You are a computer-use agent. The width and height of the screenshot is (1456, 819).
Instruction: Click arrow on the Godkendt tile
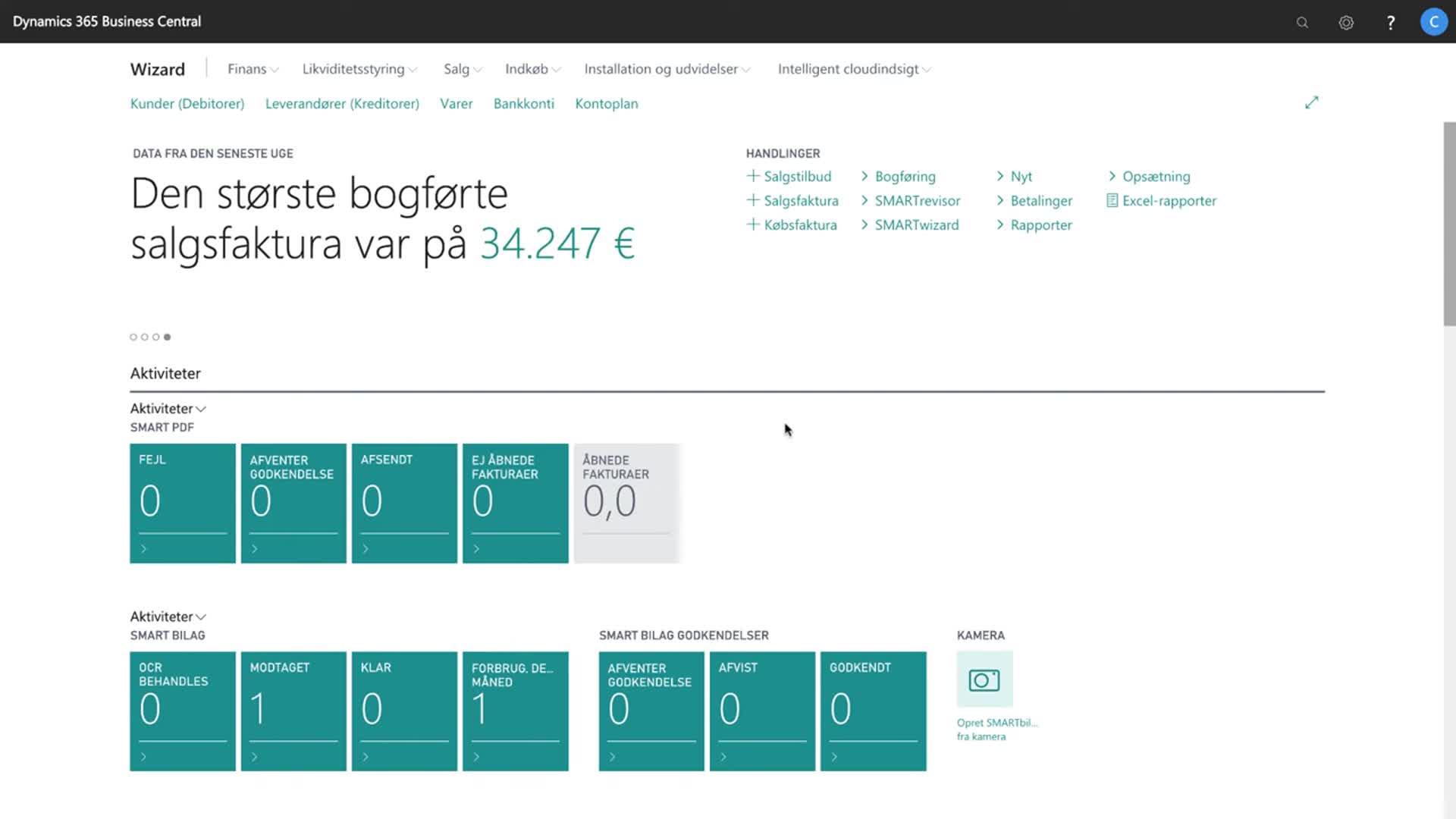[834, 757]
